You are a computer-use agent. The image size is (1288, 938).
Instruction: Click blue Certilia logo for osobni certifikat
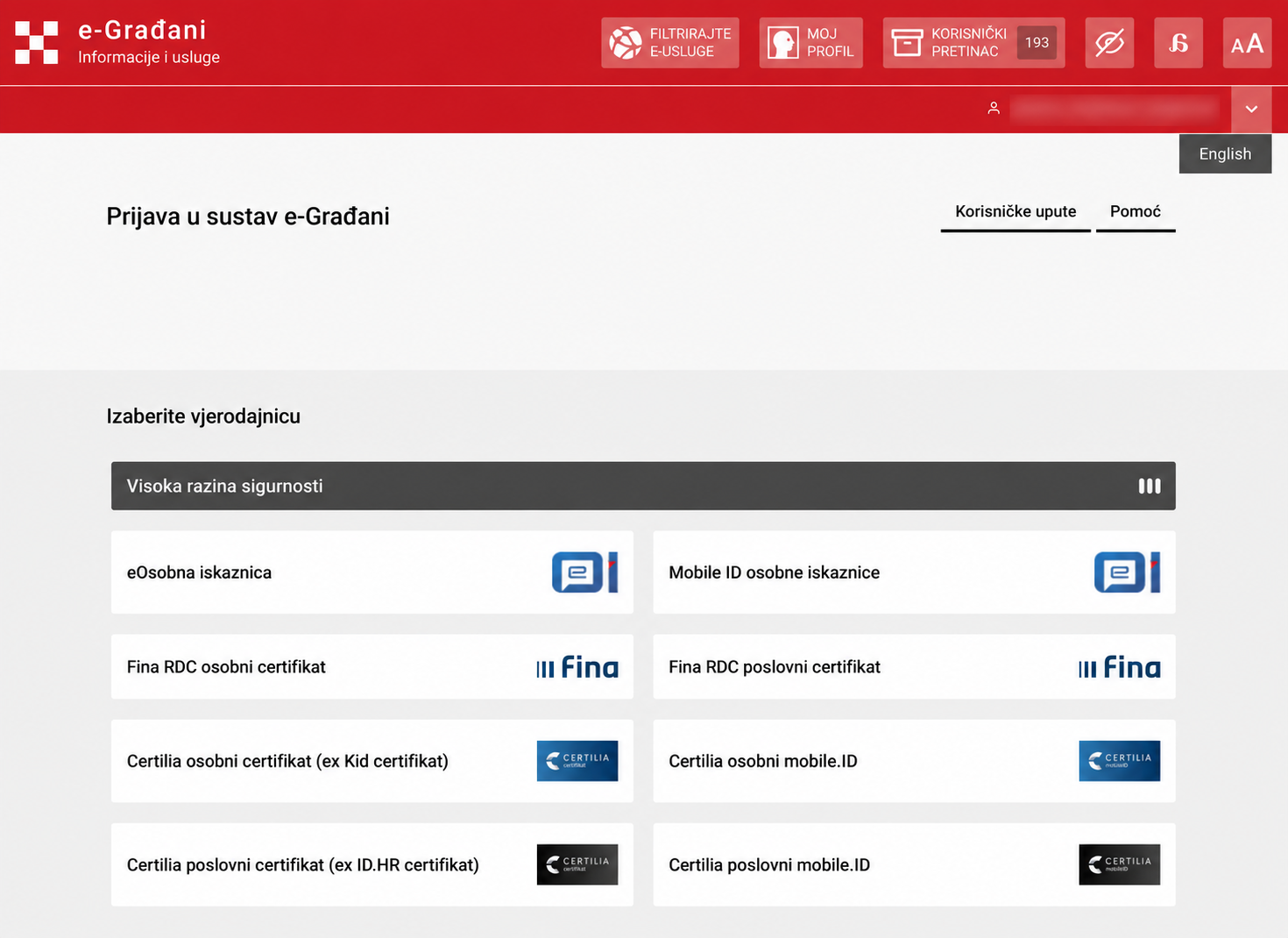click(x=577, y=761)
